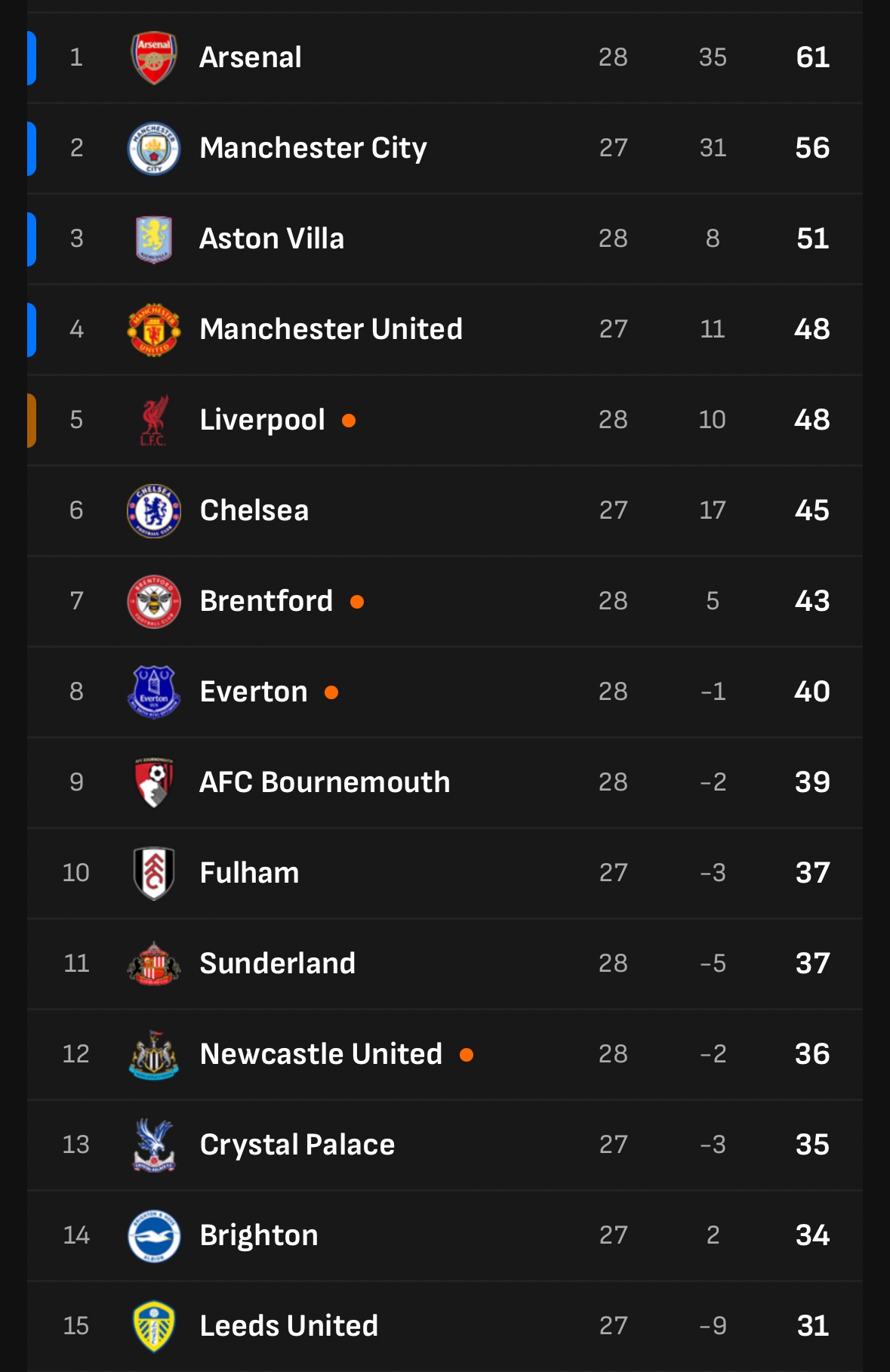890x1372 pixels.
Task: Open the Sunderland team name link
Action: coord(277,963)
